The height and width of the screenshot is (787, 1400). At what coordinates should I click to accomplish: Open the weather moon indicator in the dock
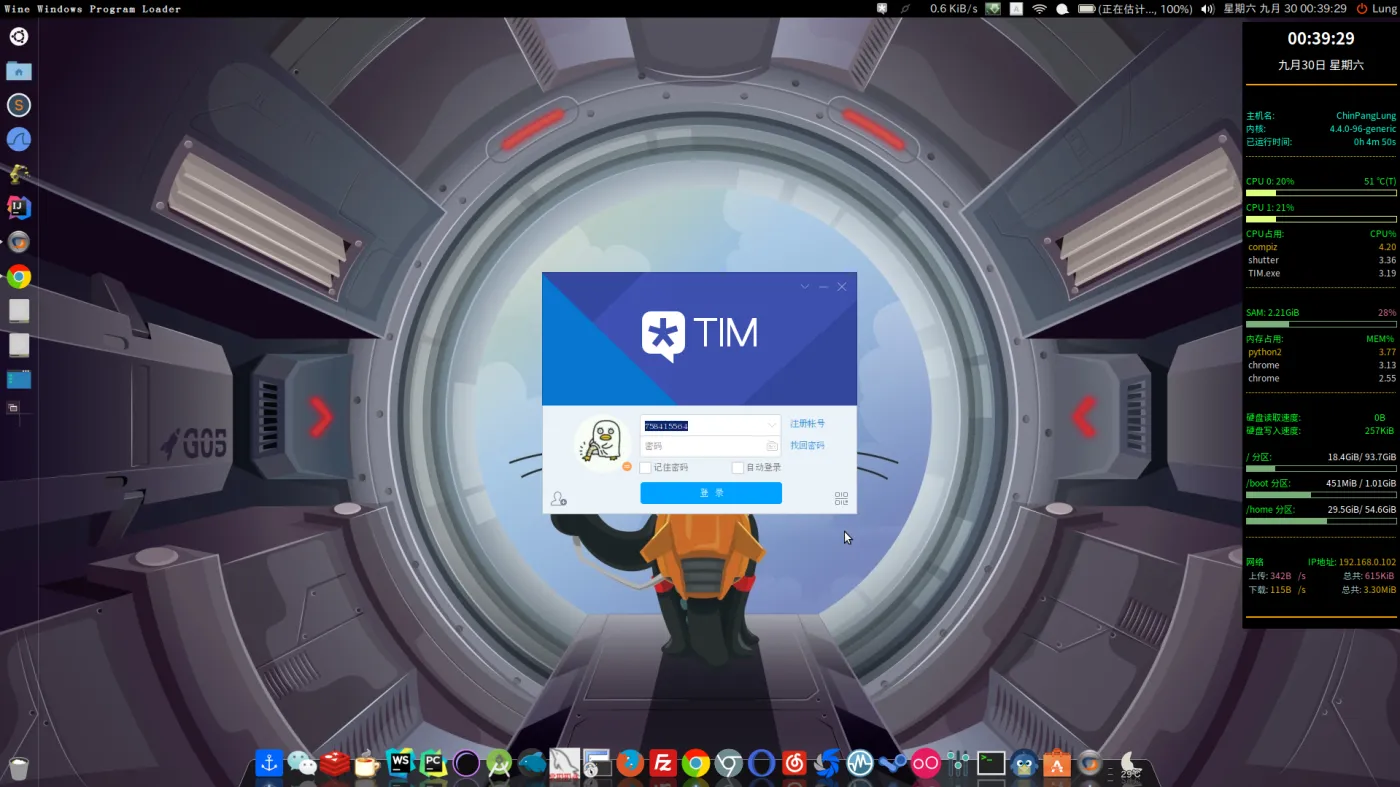click(x=1130, y=765)
